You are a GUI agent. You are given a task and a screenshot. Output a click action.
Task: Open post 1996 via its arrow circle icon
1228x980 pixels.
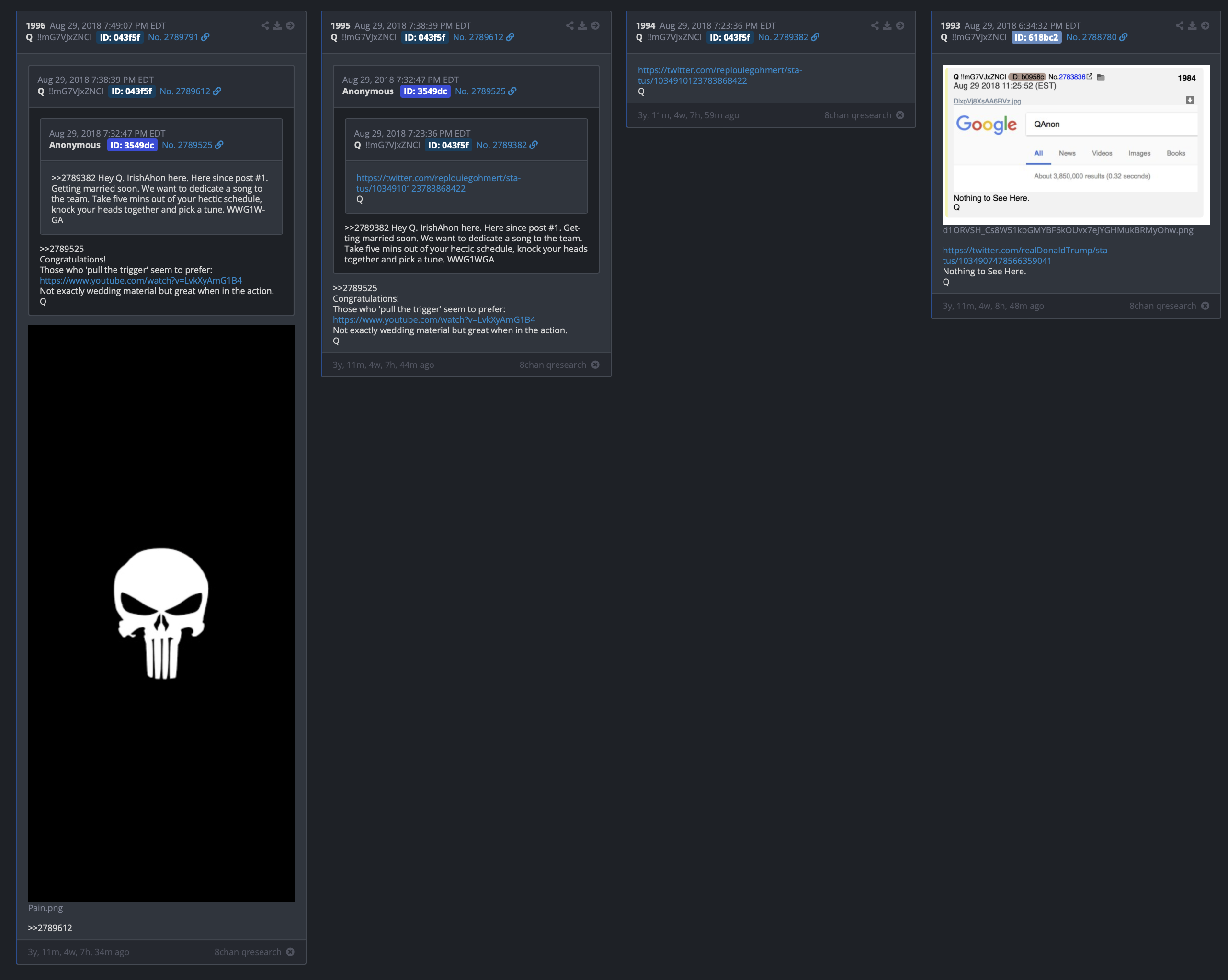click(291, 26)
